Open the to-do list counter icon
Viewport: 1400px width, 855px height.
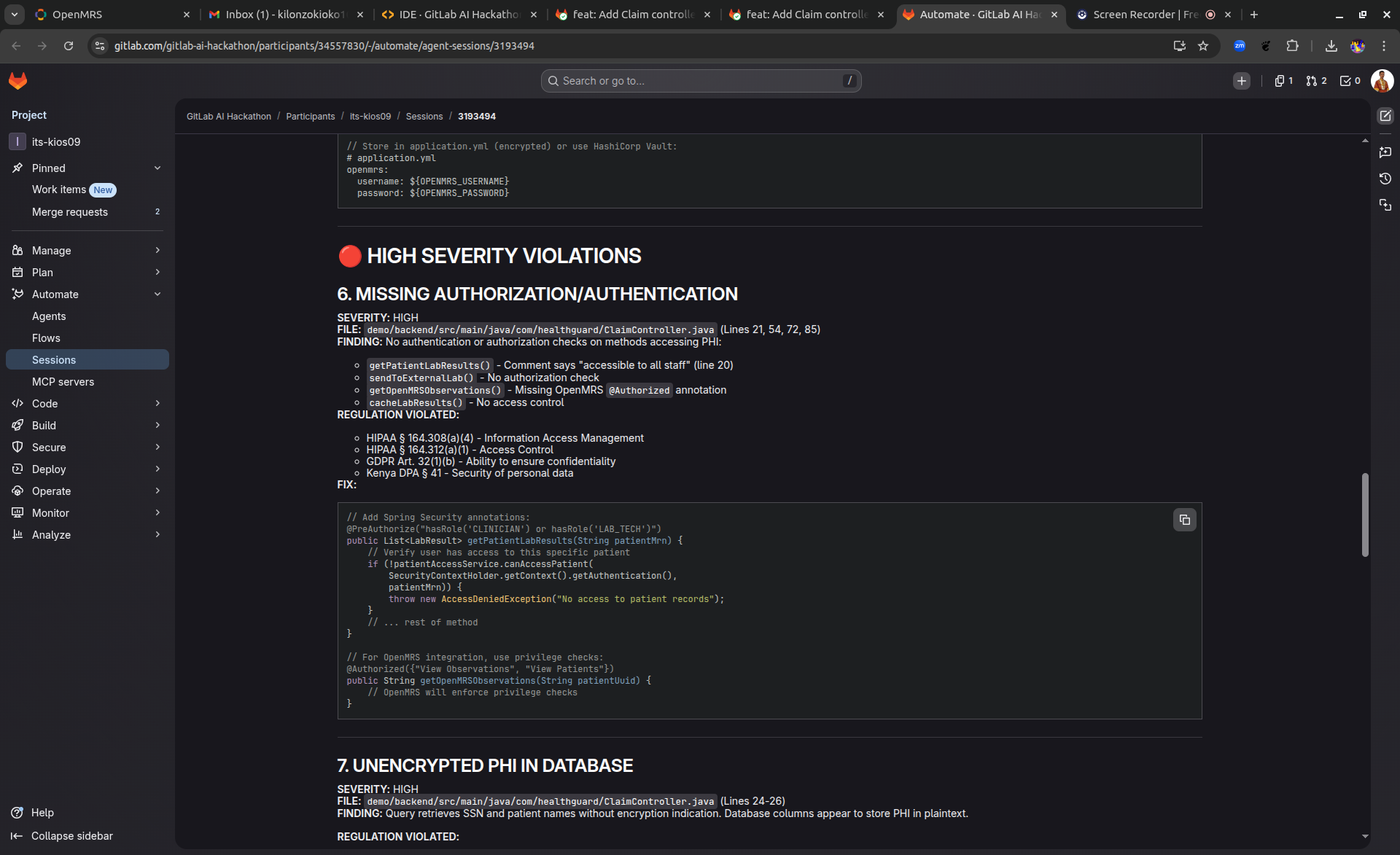[1350, 81]
